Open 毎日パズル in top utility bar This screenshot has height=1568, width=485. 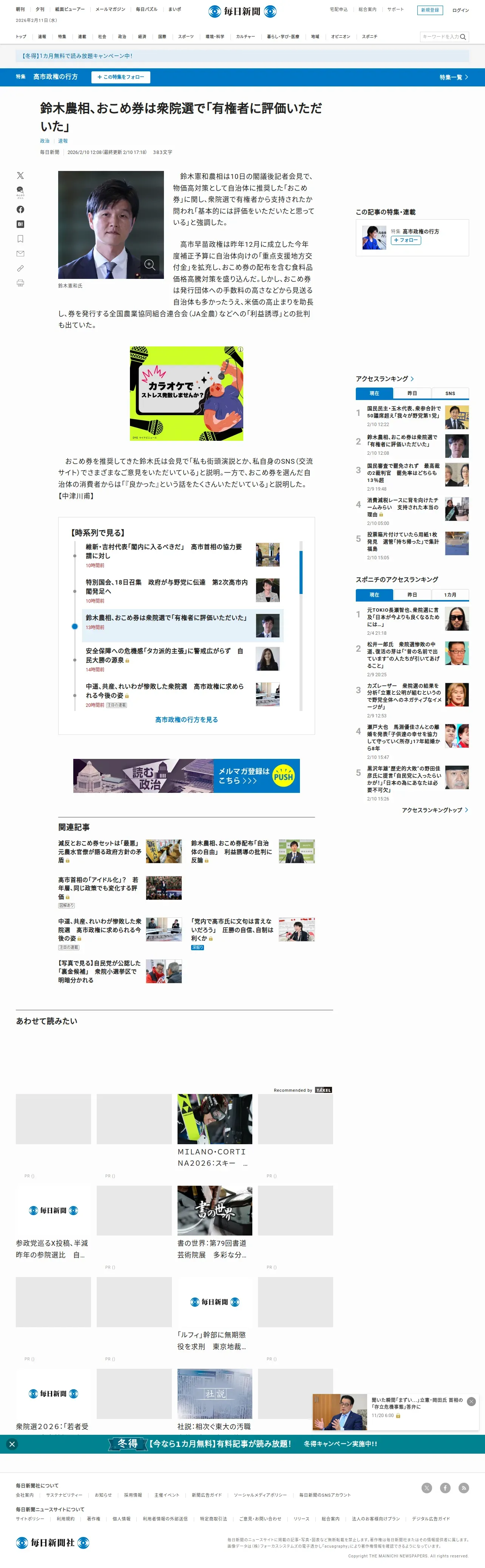coord(146,9)
